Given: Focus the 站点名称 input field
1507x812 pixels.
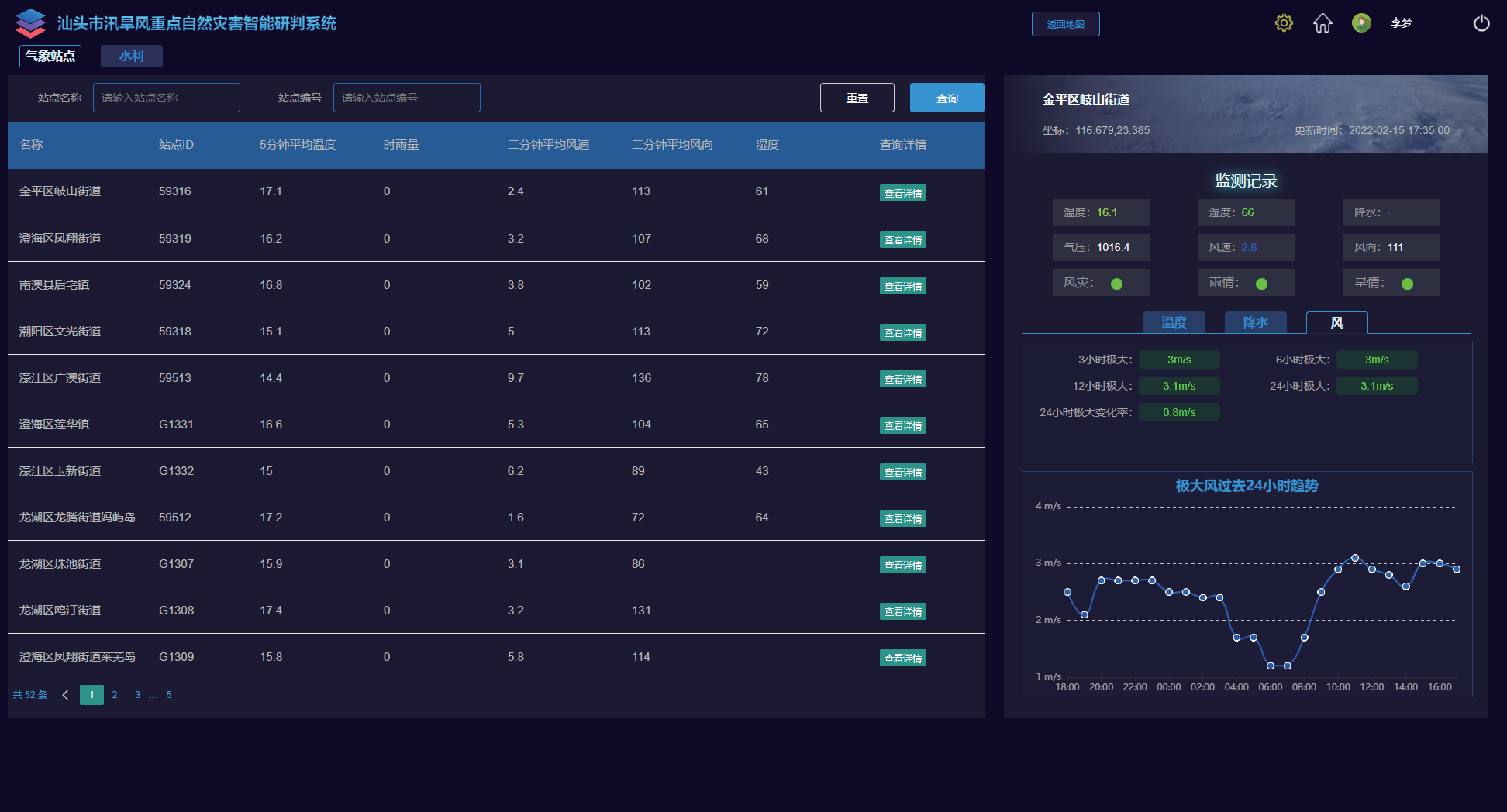Looking at the screenshot, I should [x=167, y=98].
